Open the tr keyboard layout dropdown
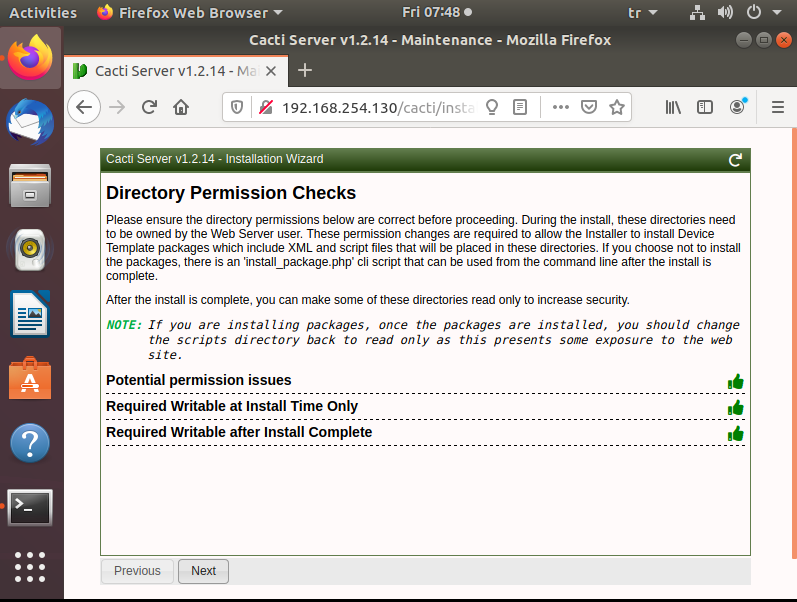 tap(642, 13)
